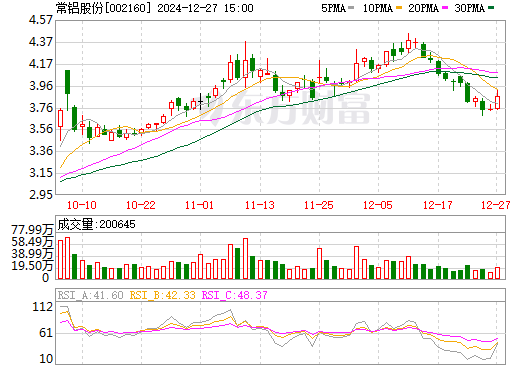Viewport: 520px width, 365px height.
Task: Click the 77.99万 volume axis label
Action: click(32, 230)
